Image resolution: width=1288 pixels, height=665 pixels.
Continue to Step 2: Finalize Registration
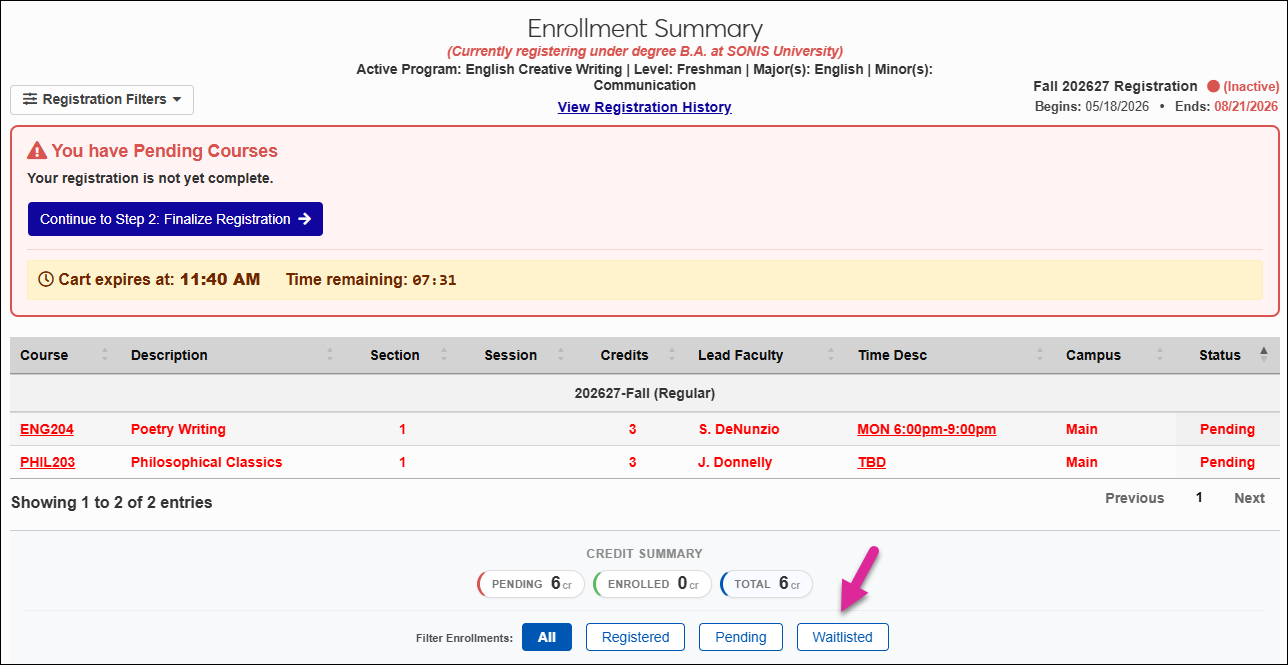pos(175,219)
